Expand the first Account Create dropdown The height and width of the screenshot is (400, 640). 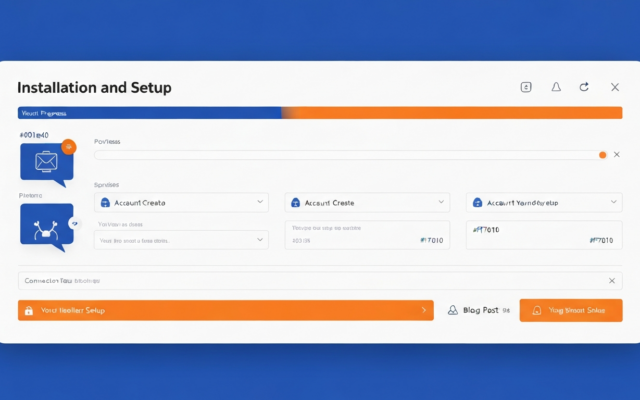pyautogui.click(x=261, y=202)
